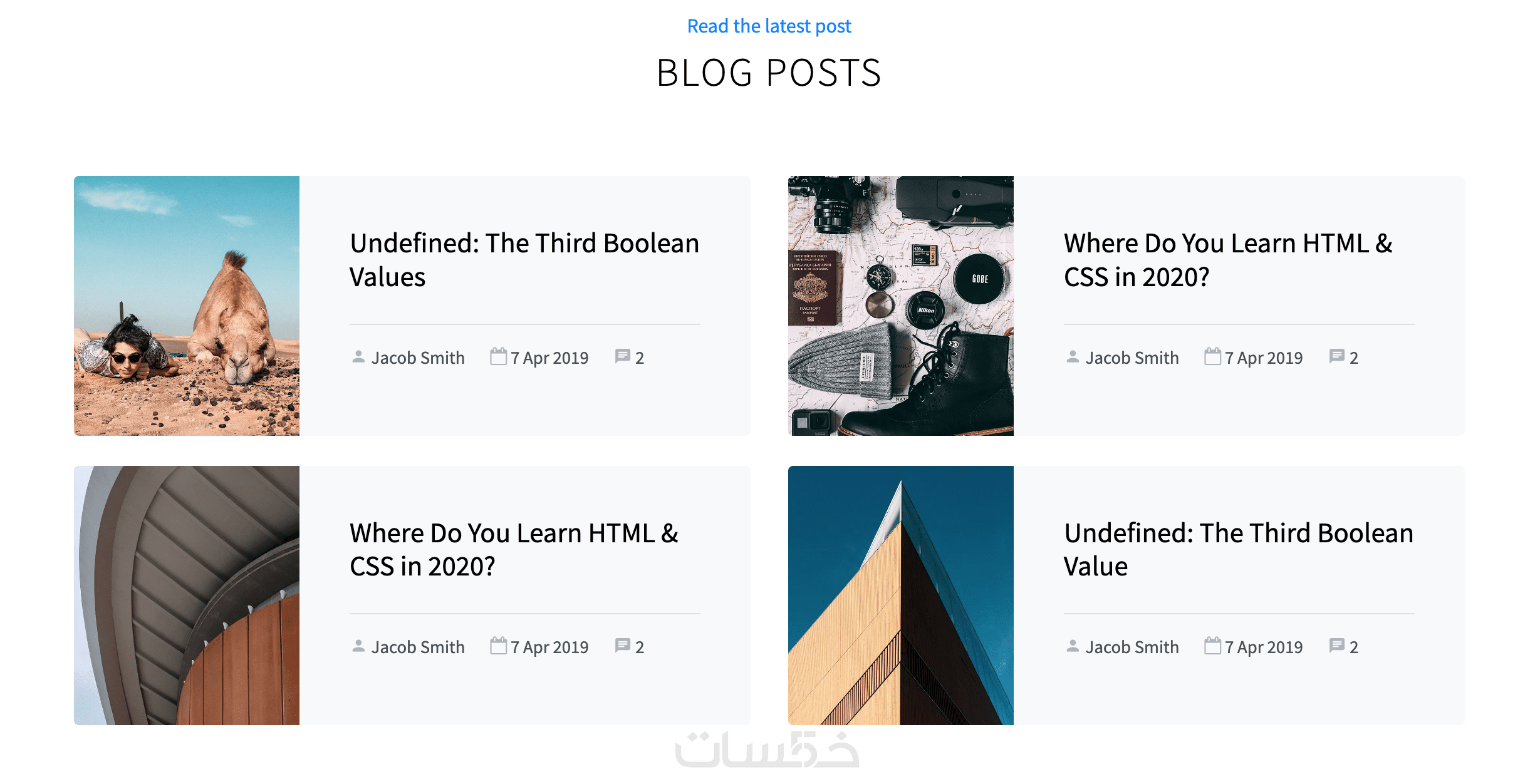This screenshot has width=1535, height=784.
Task: Open the "Read the latest post" link
Action: pyautogui.click(x=769, y=26)
